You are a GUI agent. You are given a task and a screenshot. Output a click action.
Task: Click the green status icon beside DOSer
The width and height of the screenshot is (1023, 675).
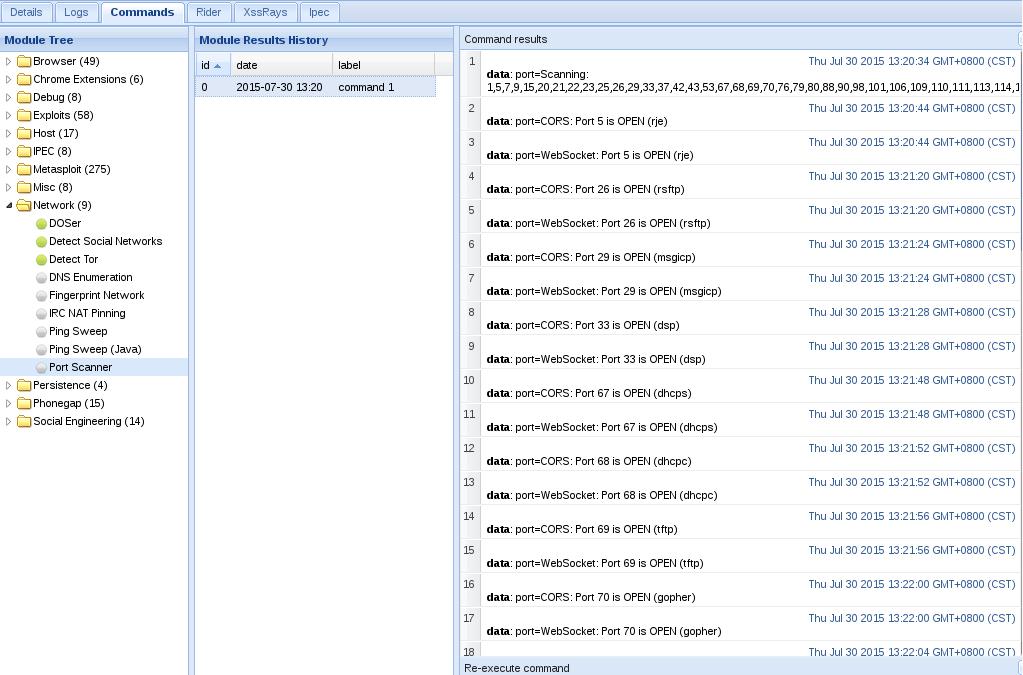(41, 224)
